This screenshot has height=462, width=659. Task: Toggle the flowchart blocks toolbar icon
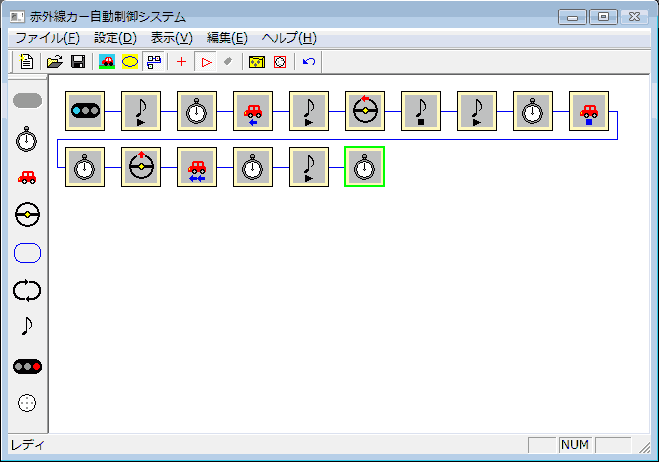154,62
